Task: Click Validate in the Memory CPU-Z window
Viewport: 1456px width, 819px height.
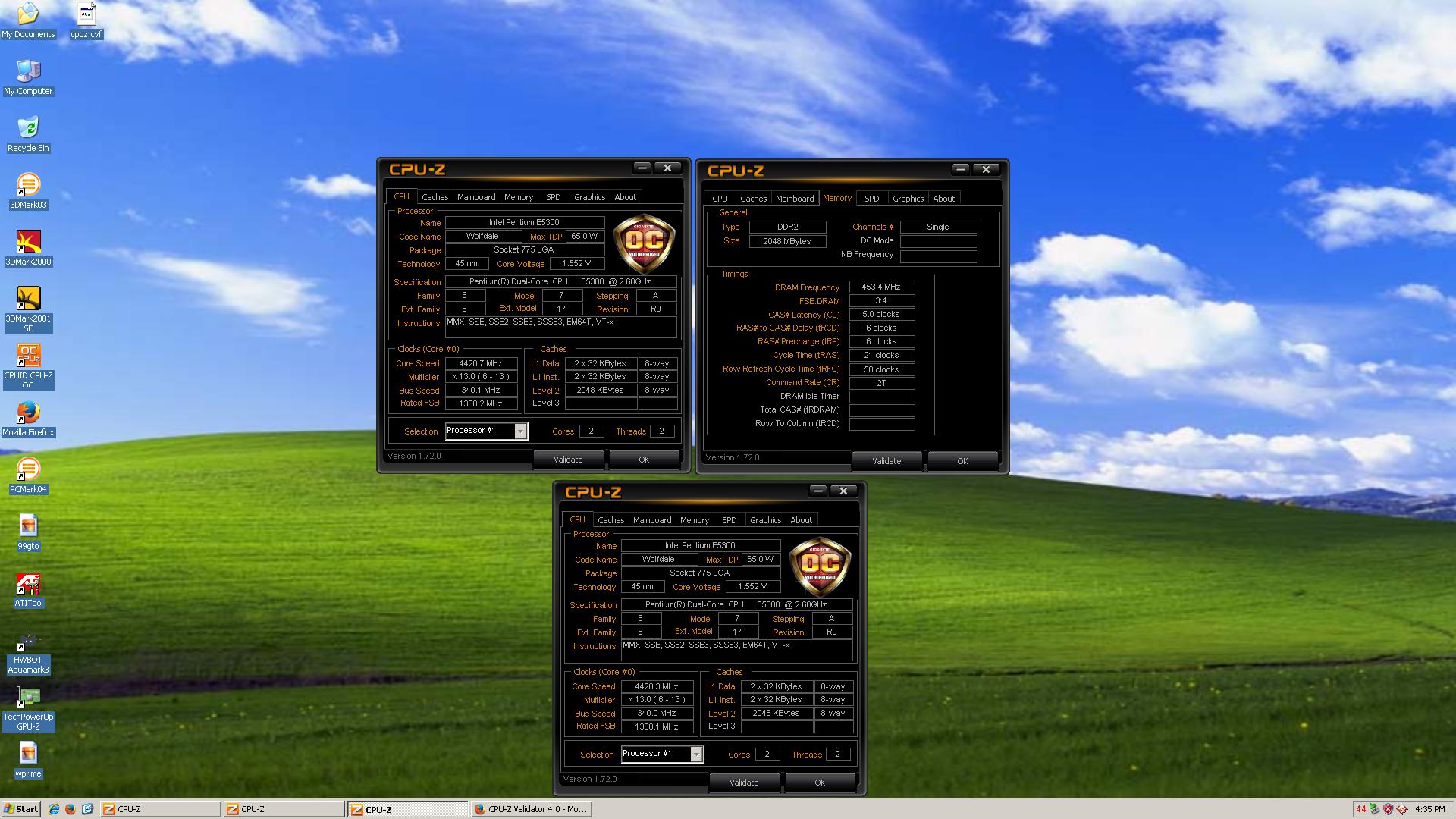Action: [x=886, y=461]
